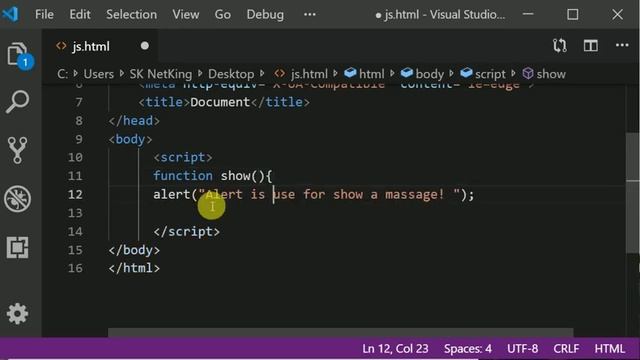Maximize the Visual Studio Code window
Screen dimensions: 640x360
pos(573,14)
